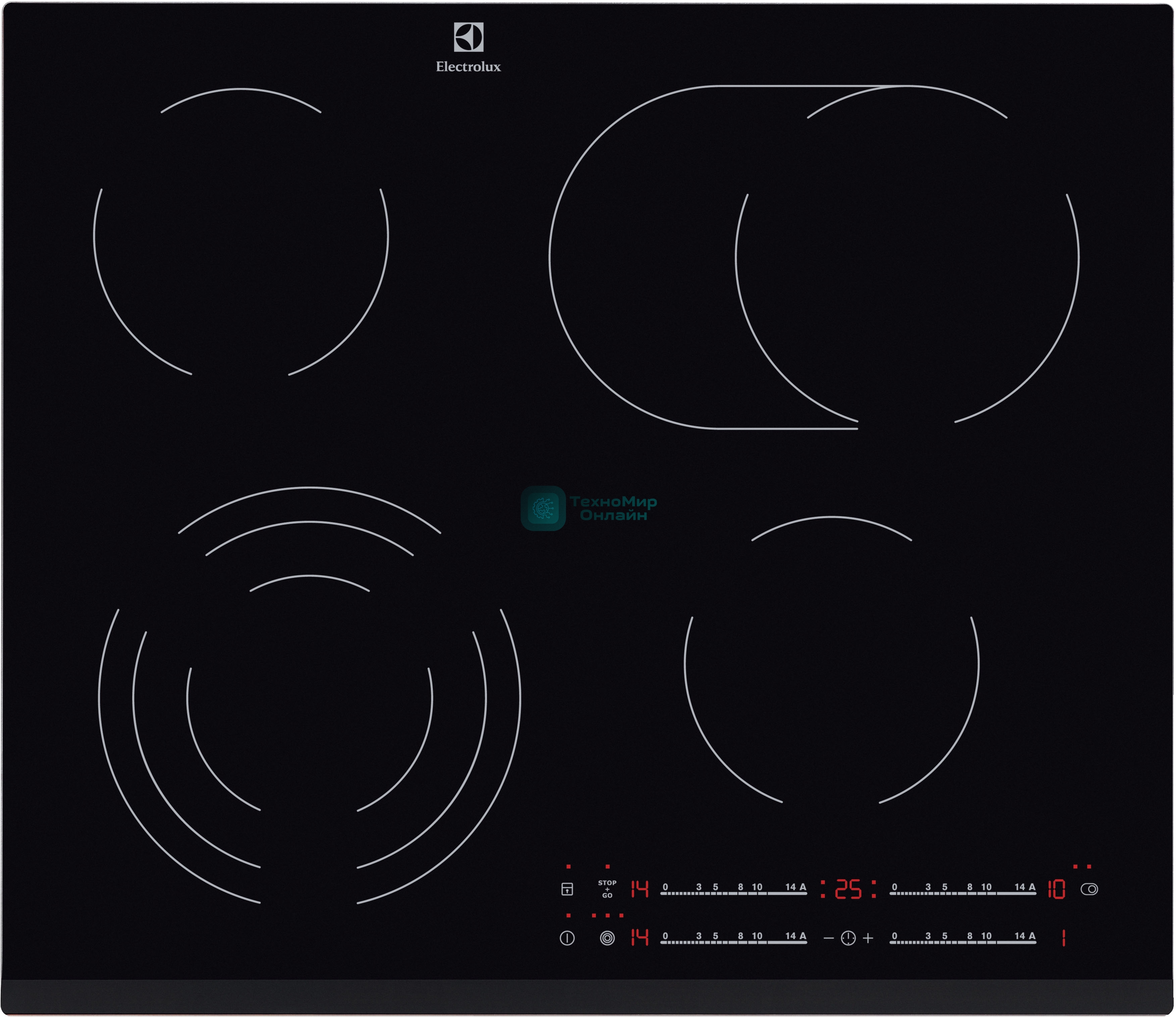This screenshot has height=1017, width=1176.
Task: Tap the red 10 heat display
Action: click(x=1056, y=889)
